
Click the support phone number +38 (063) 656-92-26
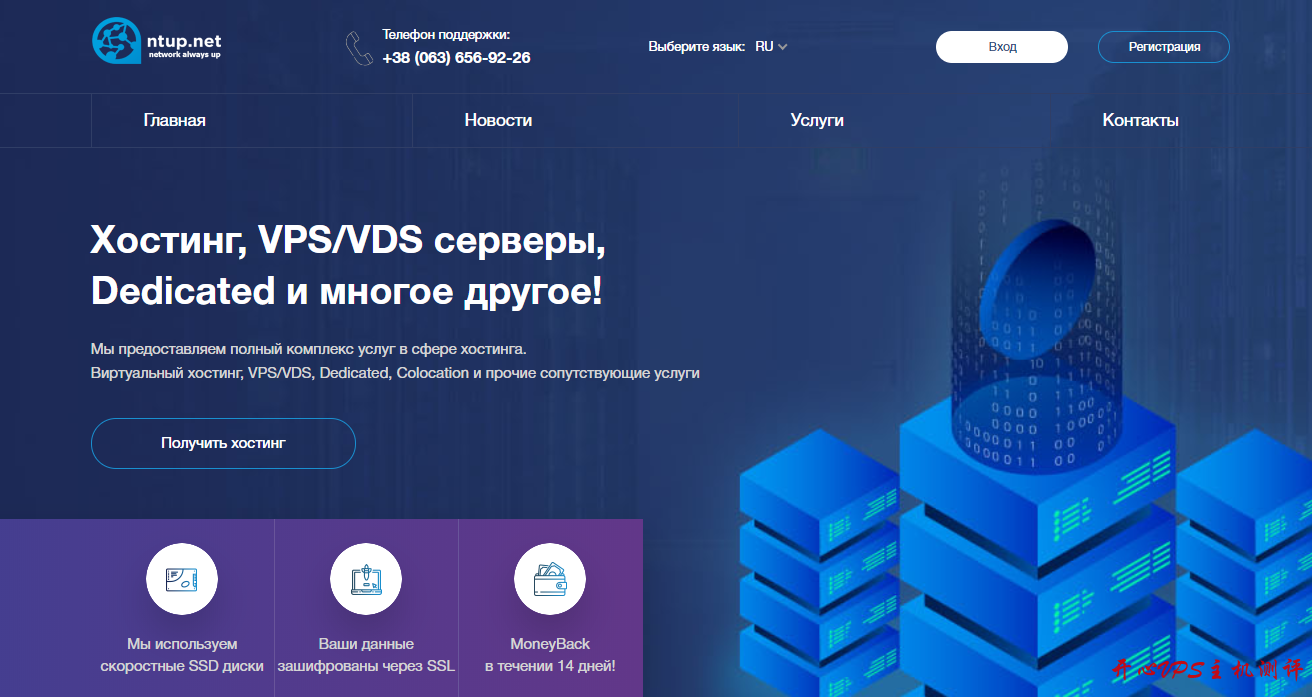(456, 58)
